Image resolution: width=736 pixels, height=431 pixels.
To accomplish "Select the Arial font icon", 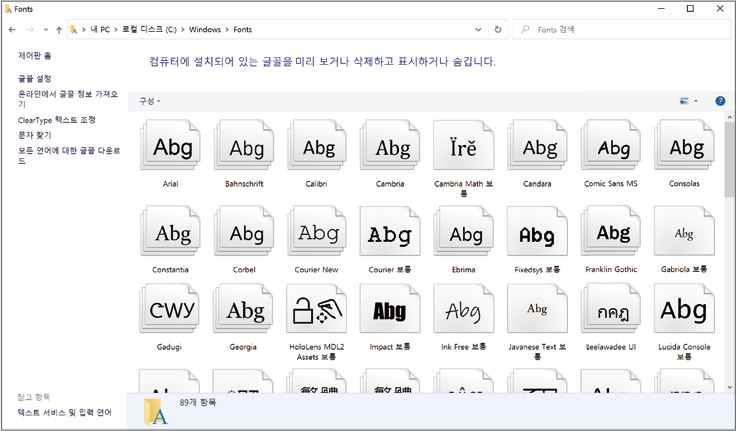I will pyautogui.click(x=170, y=145).
